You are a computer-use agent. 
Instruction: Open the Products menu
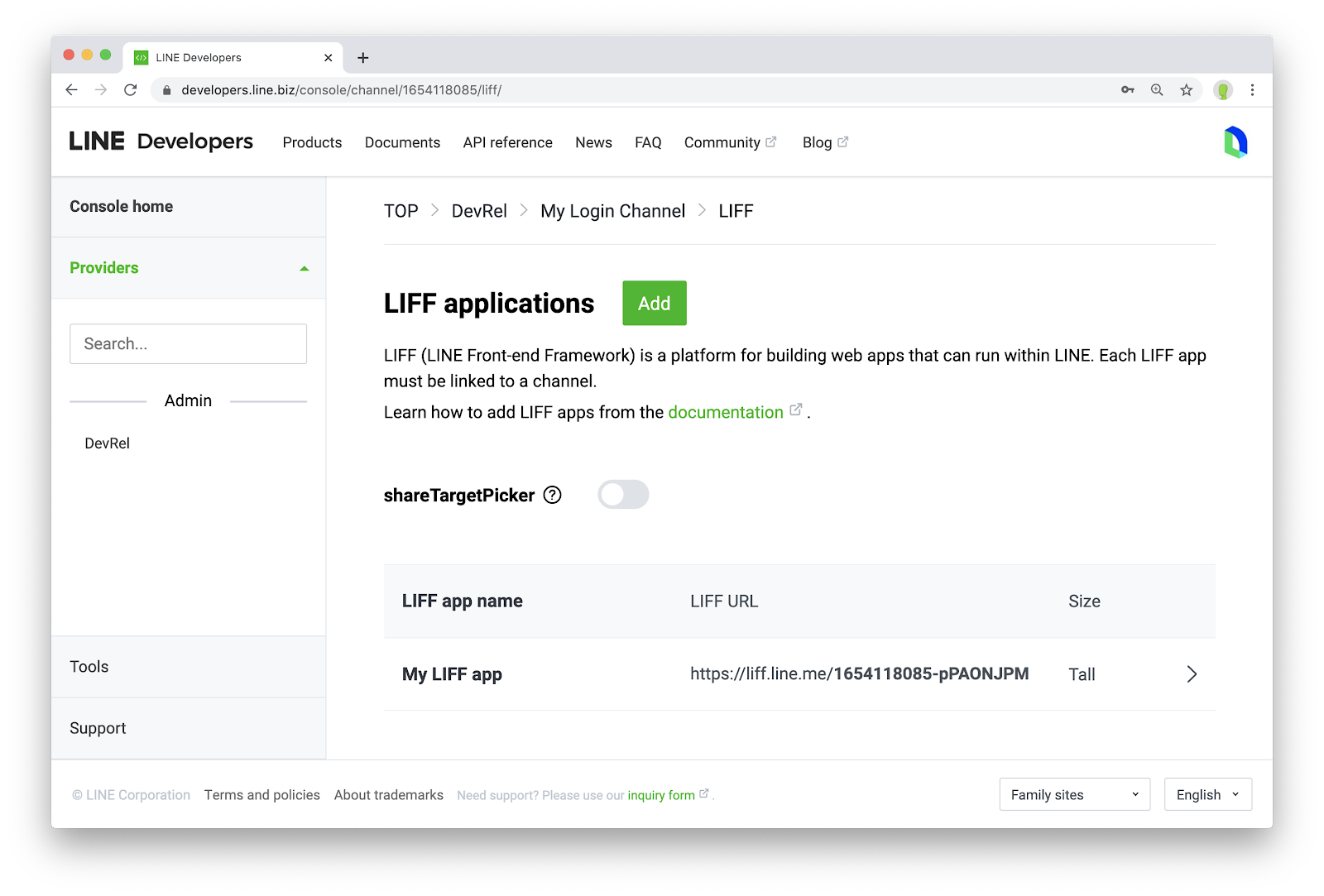click(312, 142)
